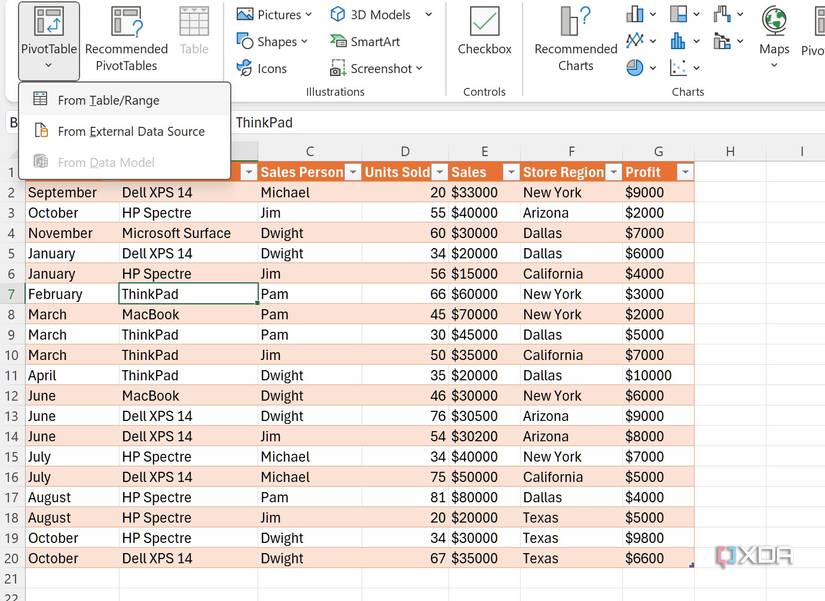Select From External Data Source option
This screenshot has width=825, height=601.
pos(130,131)
